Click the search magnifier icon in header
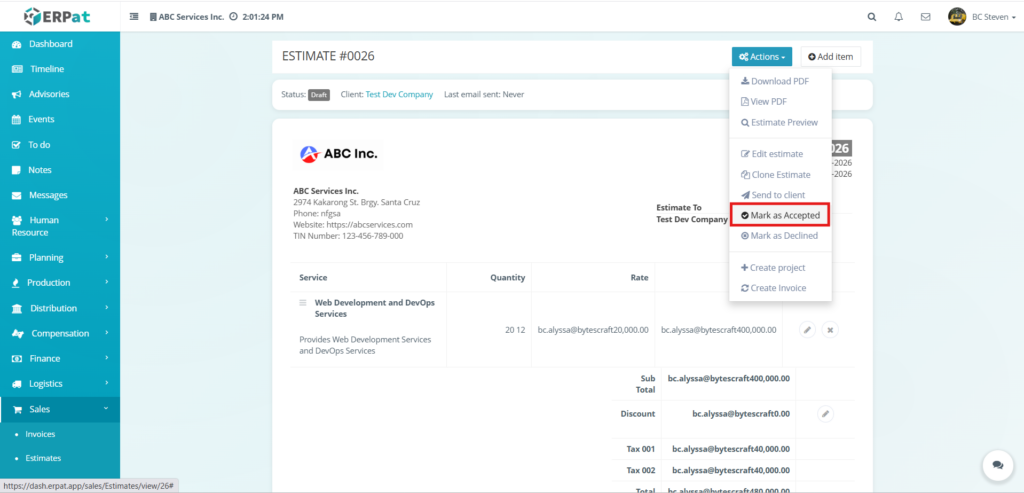1024x493 pixels. [871, 17]
